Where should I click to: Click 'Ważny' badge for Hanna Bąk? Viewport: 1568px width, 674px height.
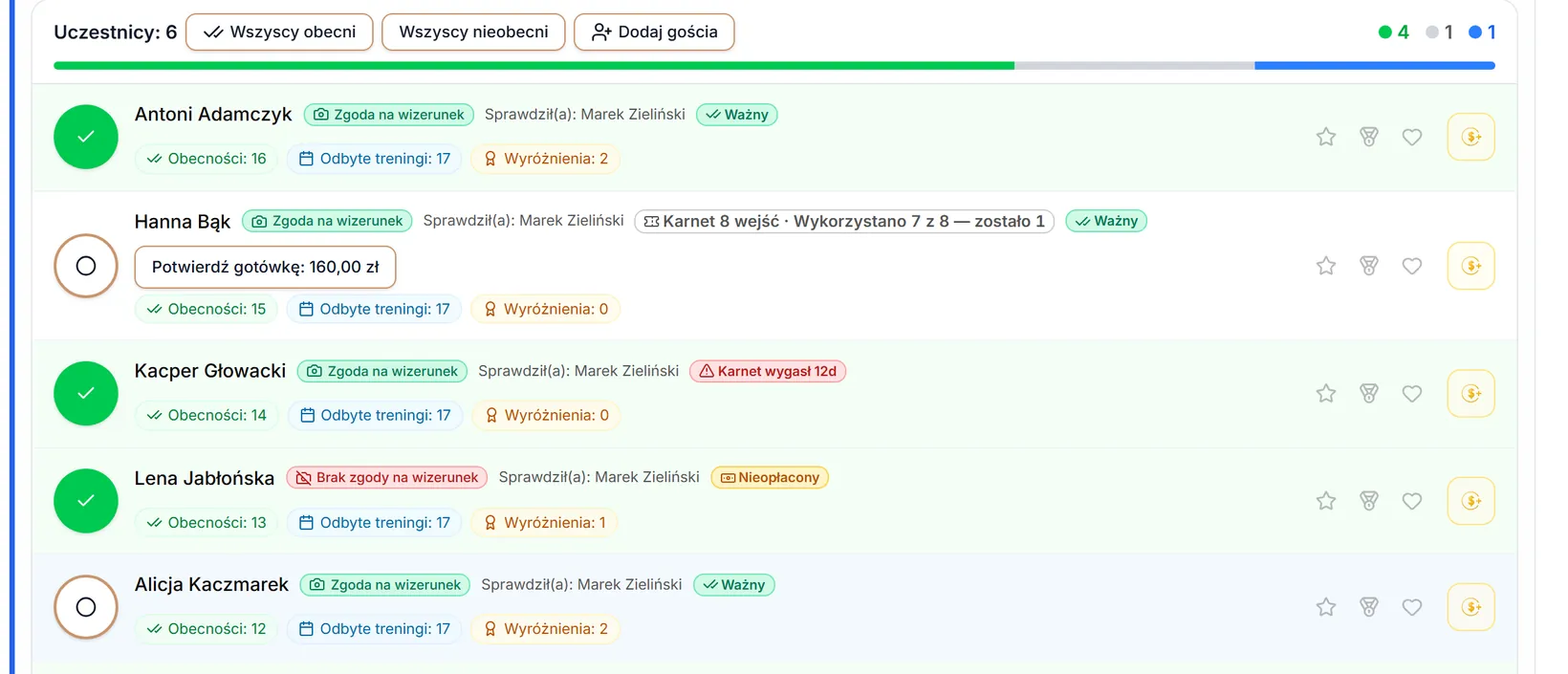[1106, 221]
